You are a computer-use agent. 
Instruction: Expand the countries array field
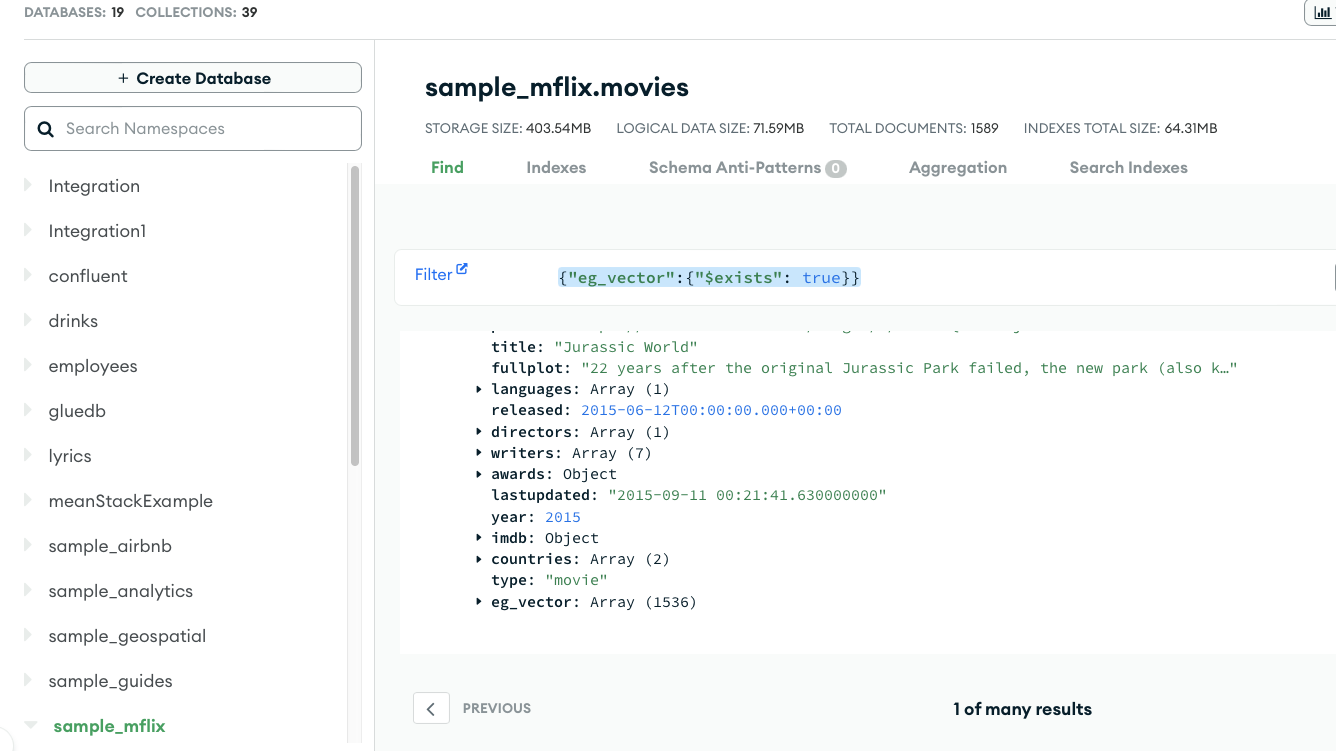click(x=480, y=559)
